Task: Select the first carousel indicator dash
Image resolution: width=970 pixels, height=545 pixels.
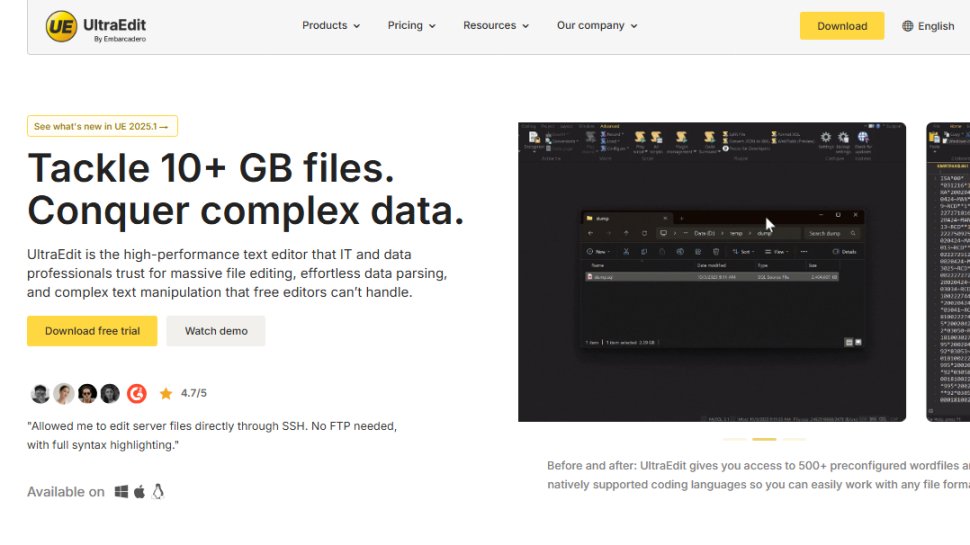Action: [735, 439]
